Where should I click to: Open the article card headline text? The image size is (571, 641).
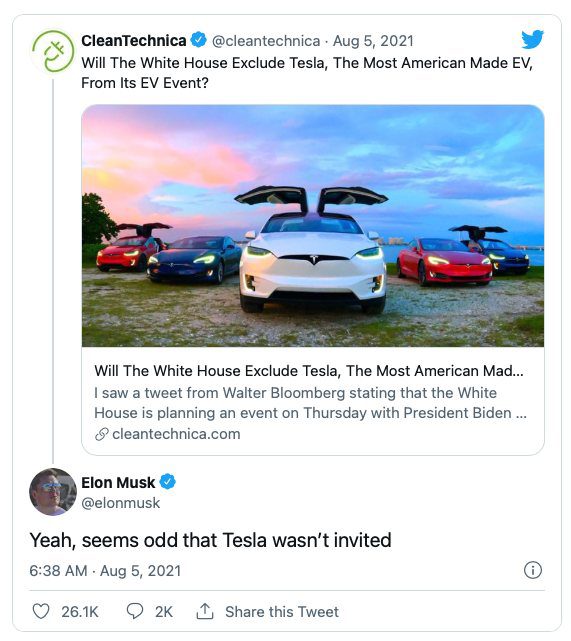[x=309, y=371]
